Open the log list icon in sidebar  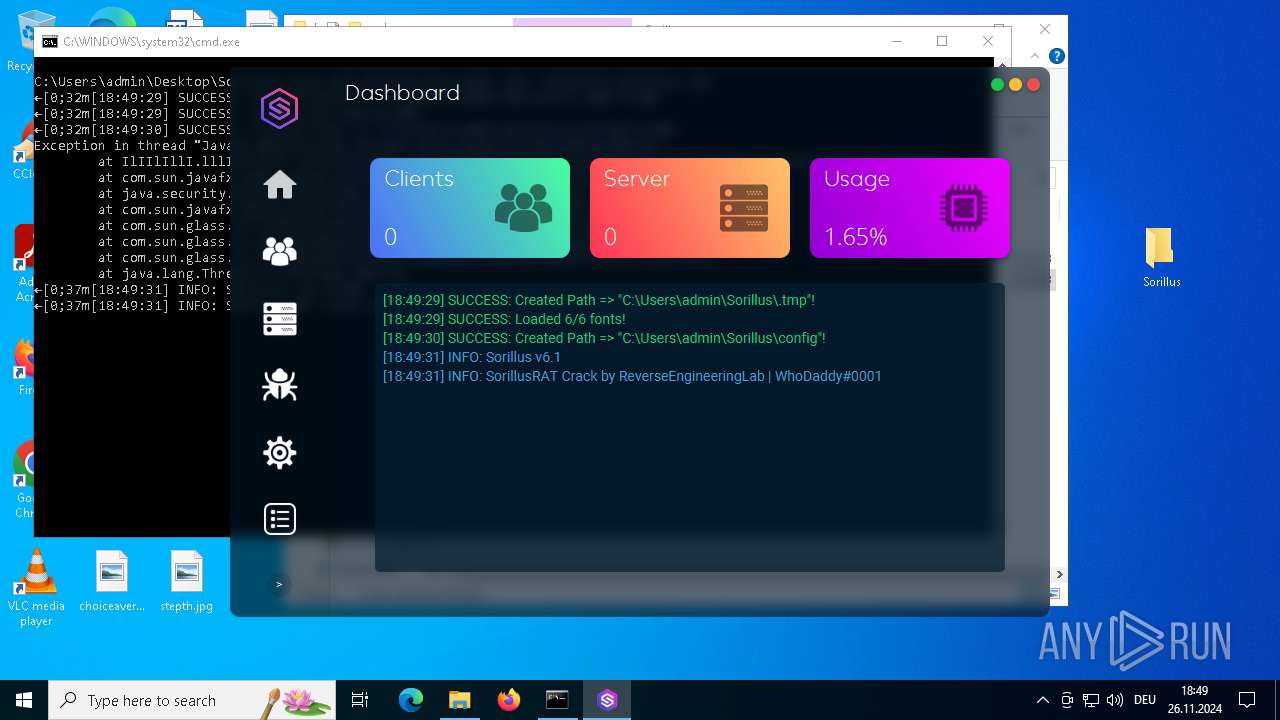click(280, 519)
